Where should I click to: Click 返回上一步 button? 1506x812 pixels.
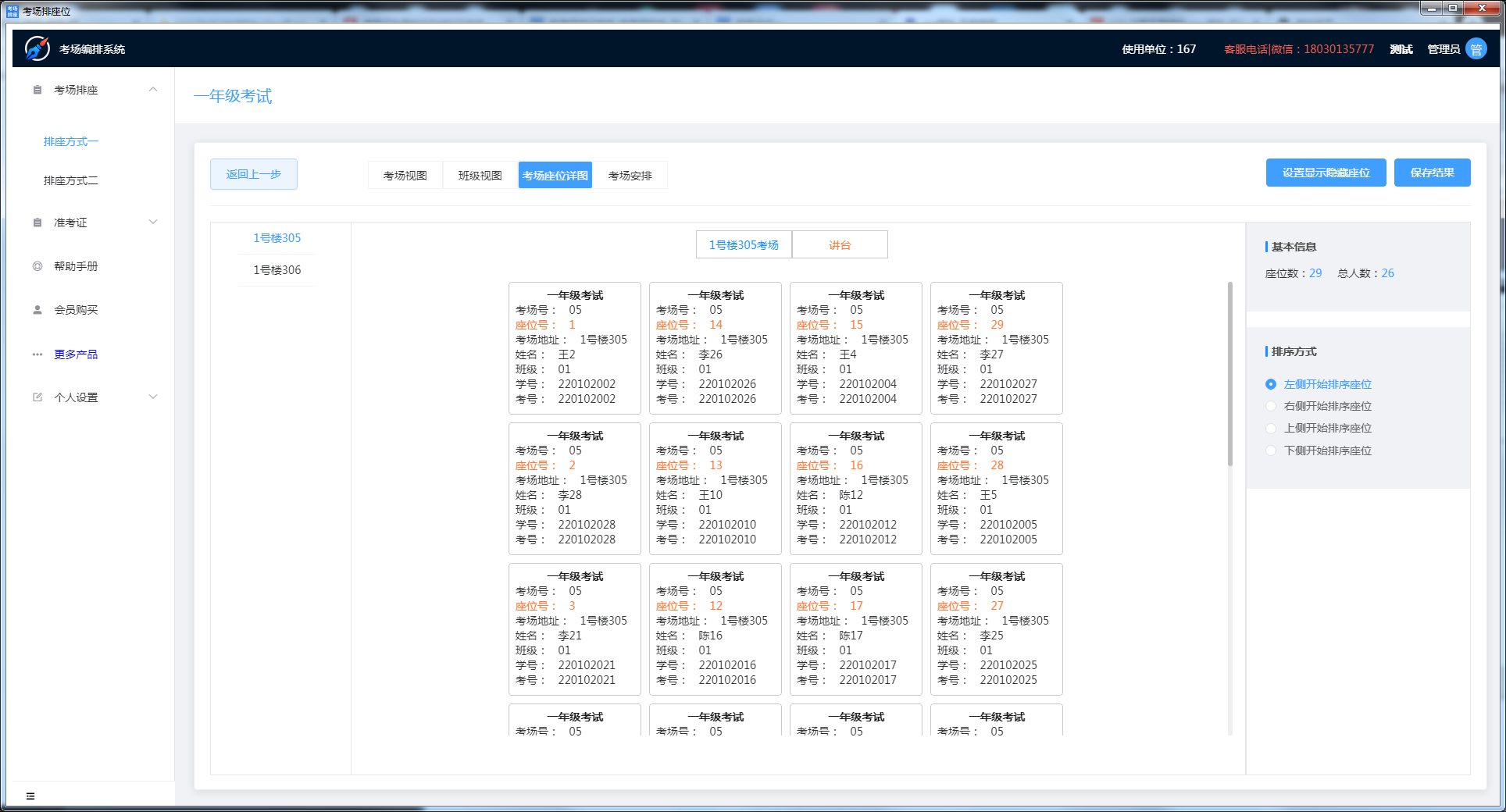254,174
